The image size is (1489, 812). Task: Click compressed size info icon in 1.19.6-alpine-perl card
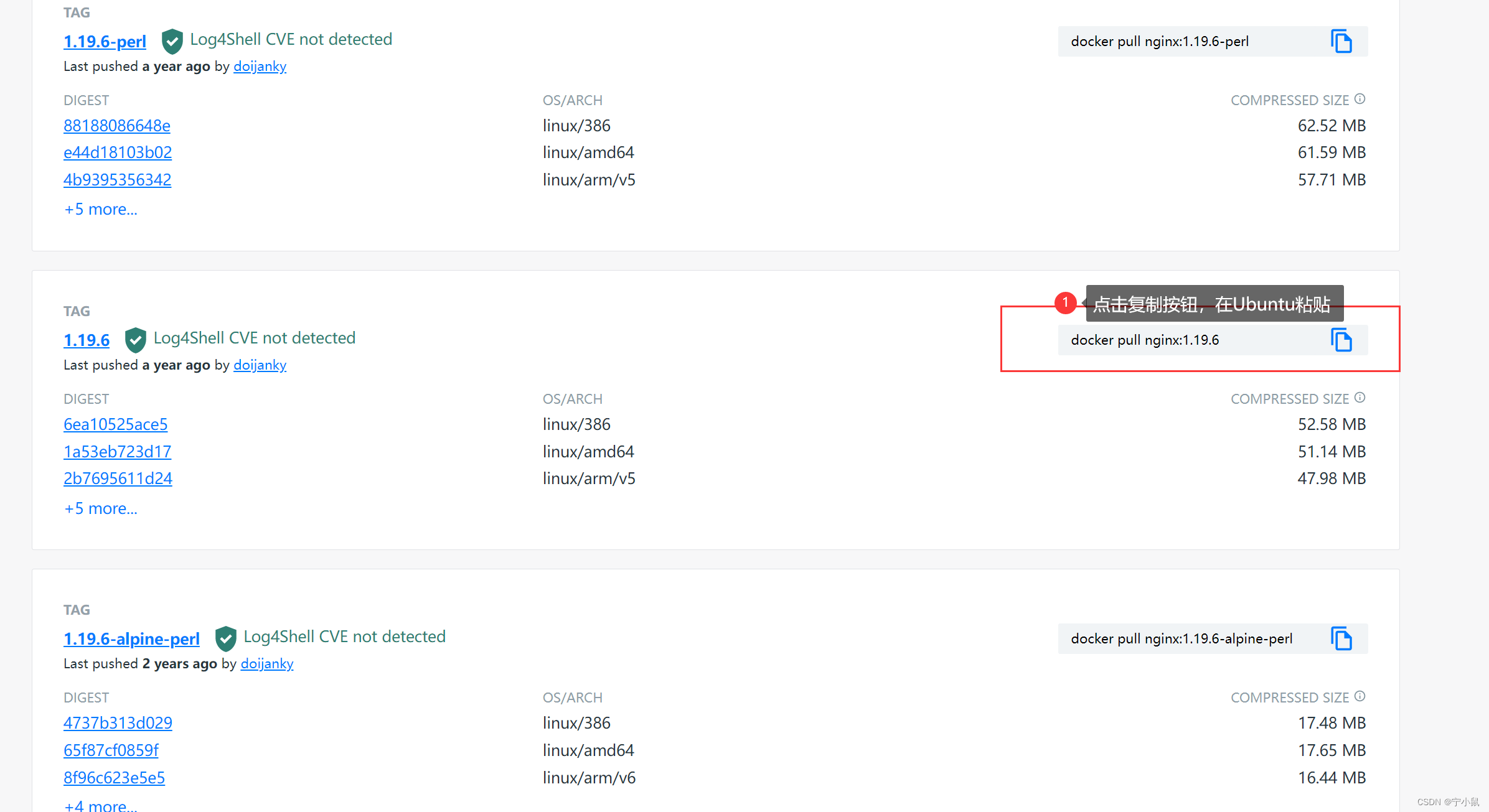[1360, 696]
